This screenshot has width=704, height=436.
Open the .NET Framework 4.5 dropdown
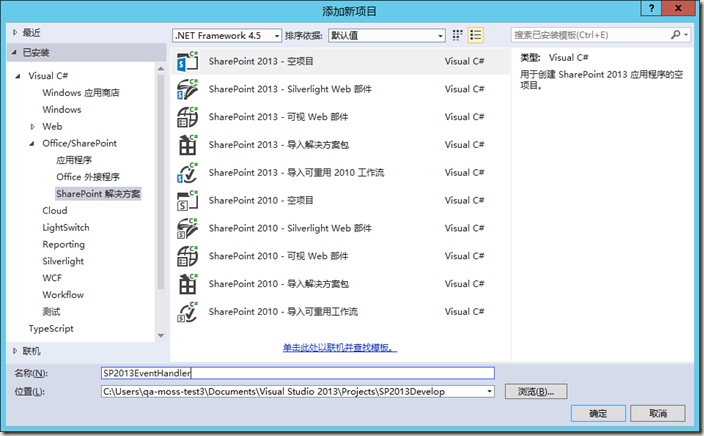pos(227,35)
